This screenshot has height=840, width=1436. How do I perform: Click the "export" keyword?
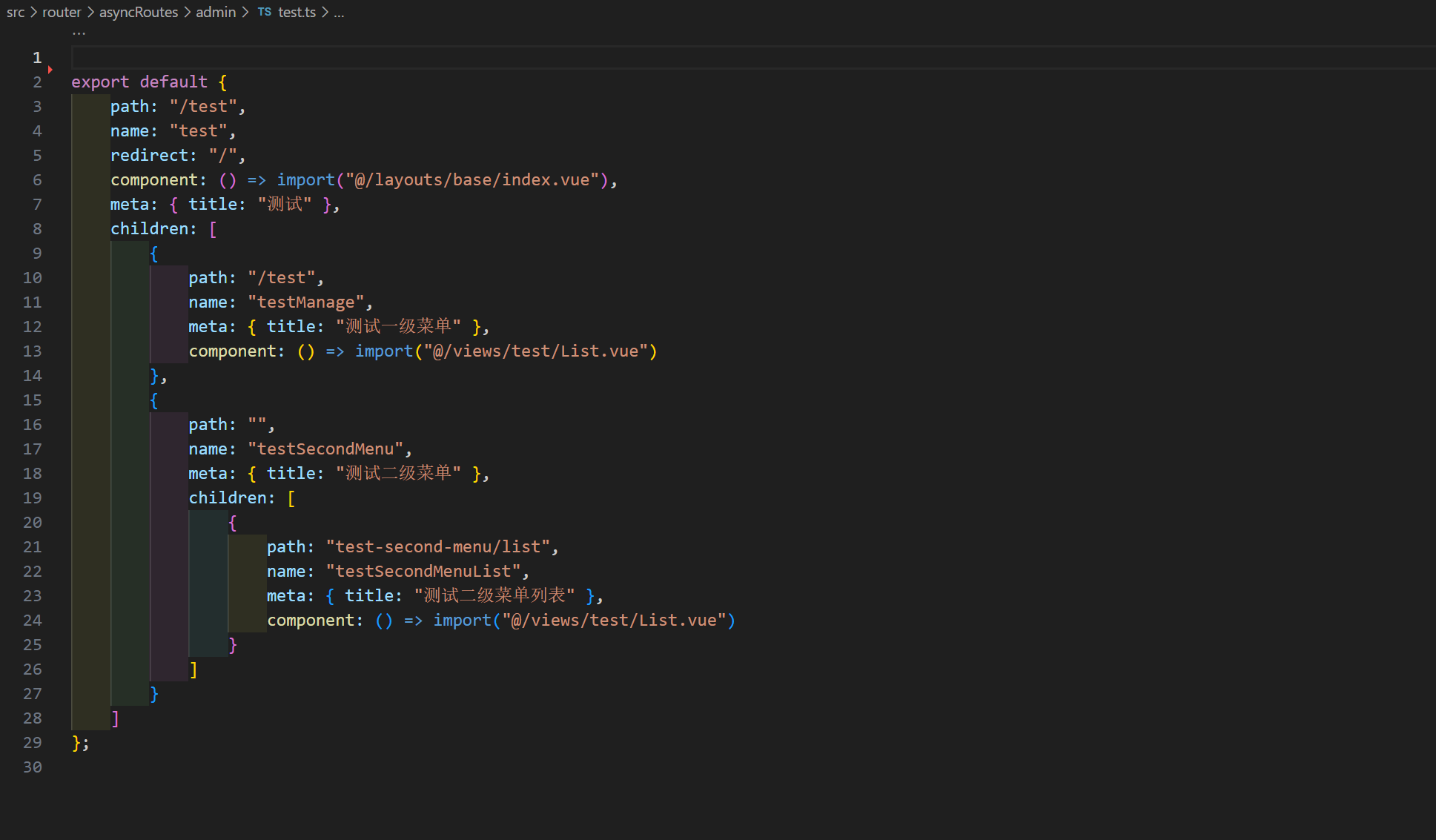pos(100,82)
